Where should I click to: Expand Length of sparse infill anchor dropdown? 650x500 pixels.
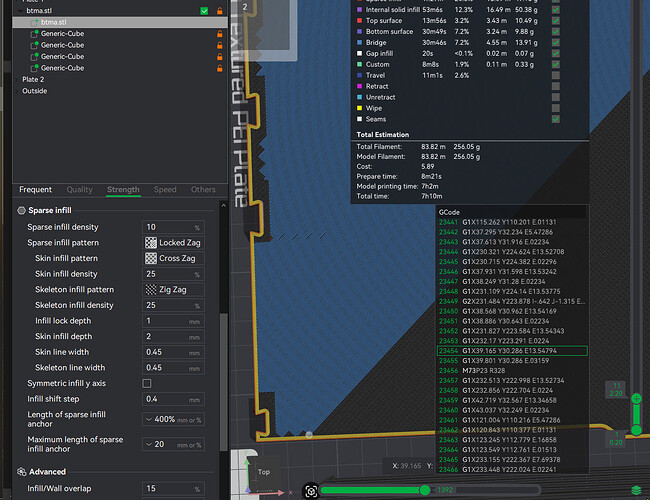[173, 420]
